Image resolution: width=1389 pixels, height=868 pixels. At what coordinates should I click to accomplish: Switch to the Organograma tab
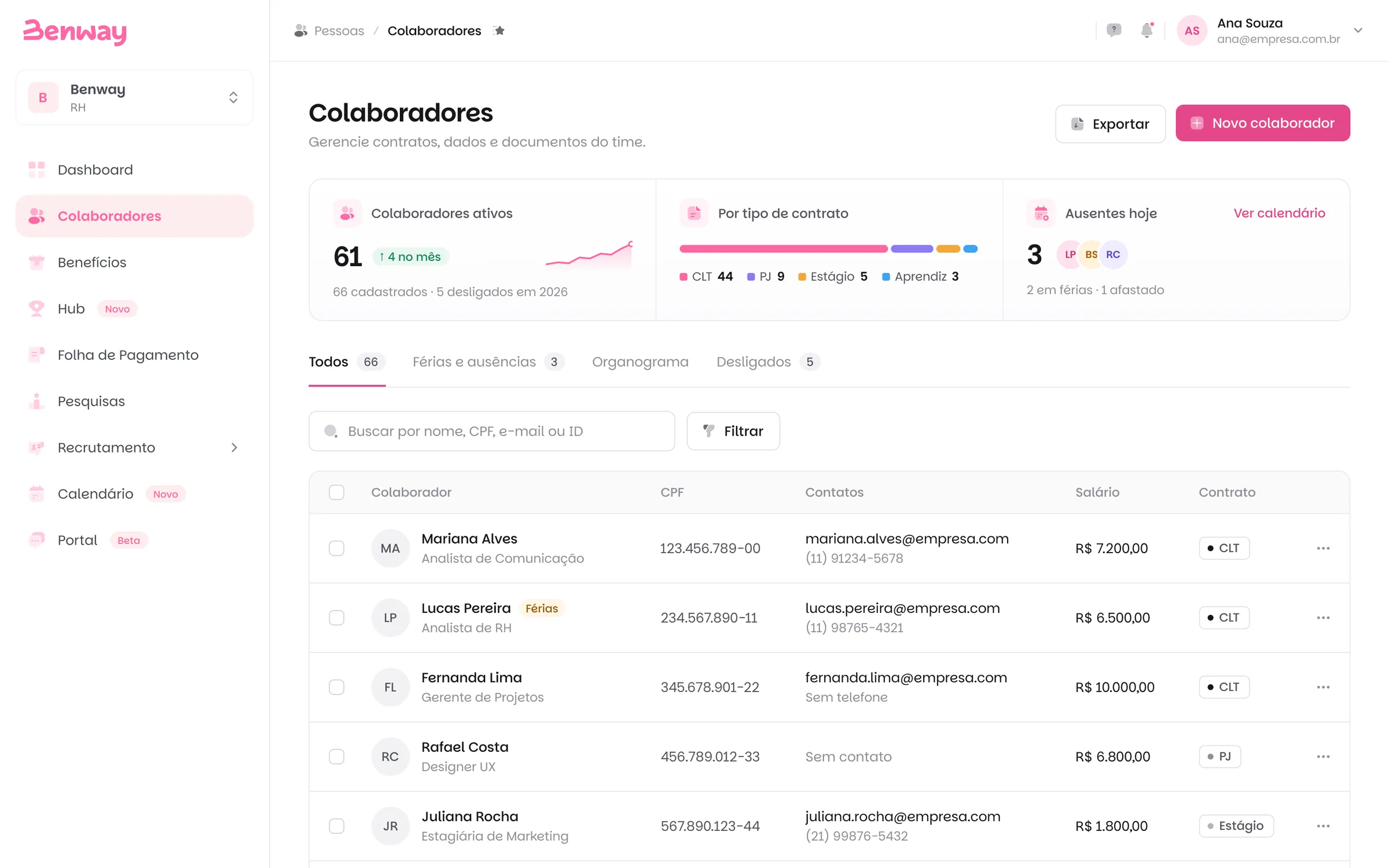(x=640, y=362)
